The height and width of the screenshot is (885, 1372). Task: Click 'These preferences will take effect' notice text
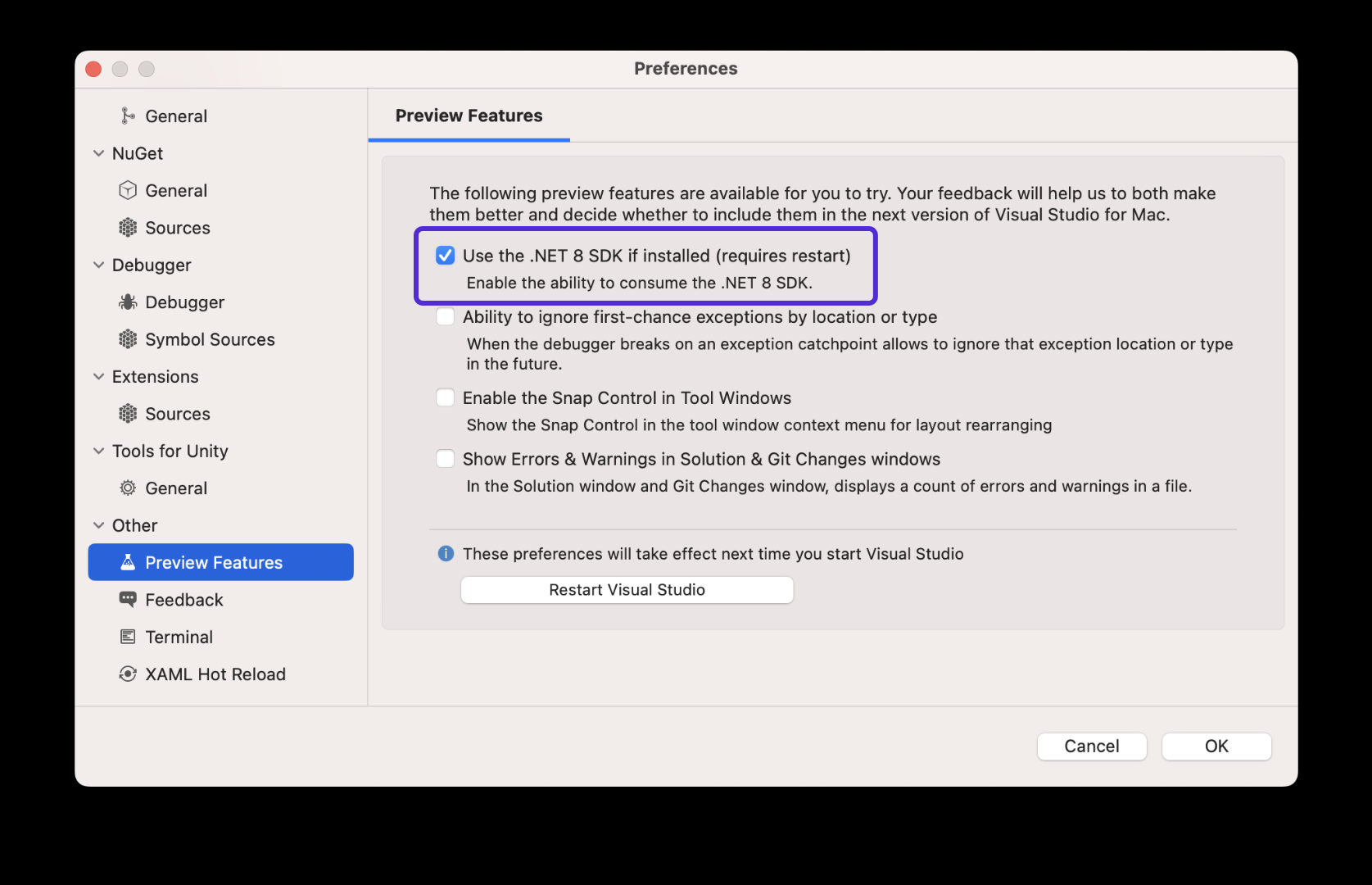[713, 554]
